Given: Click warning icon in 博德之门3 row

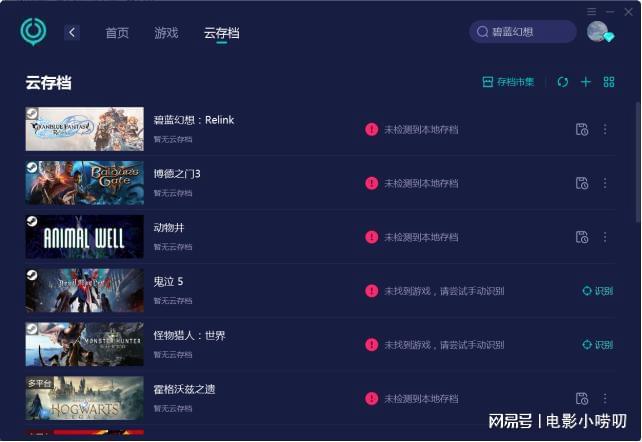Looking at the screenshot, I should pyautogui.click(x=371, y=183).
